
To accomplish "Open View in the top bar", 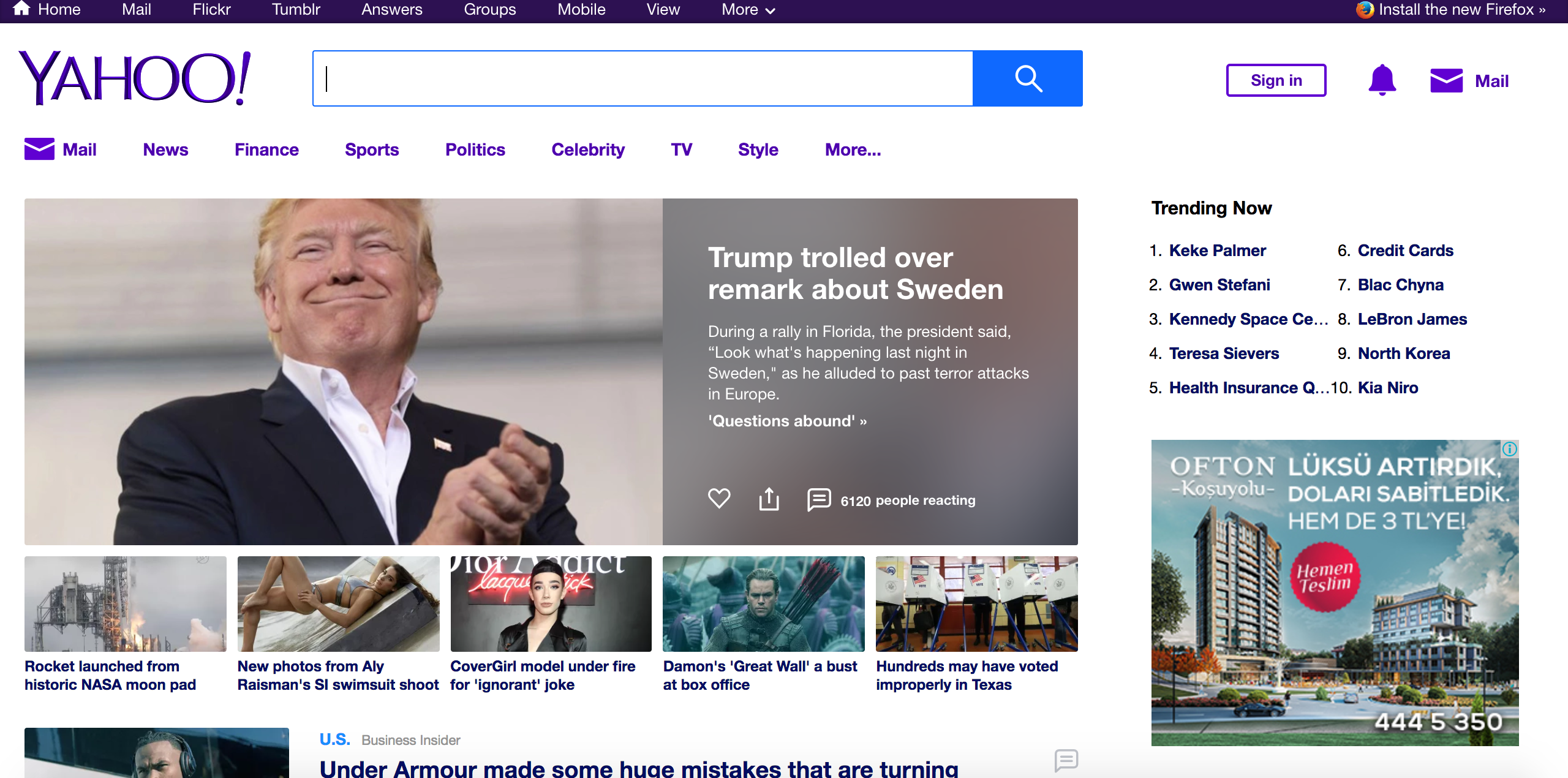I will click(x=663, y=9).
